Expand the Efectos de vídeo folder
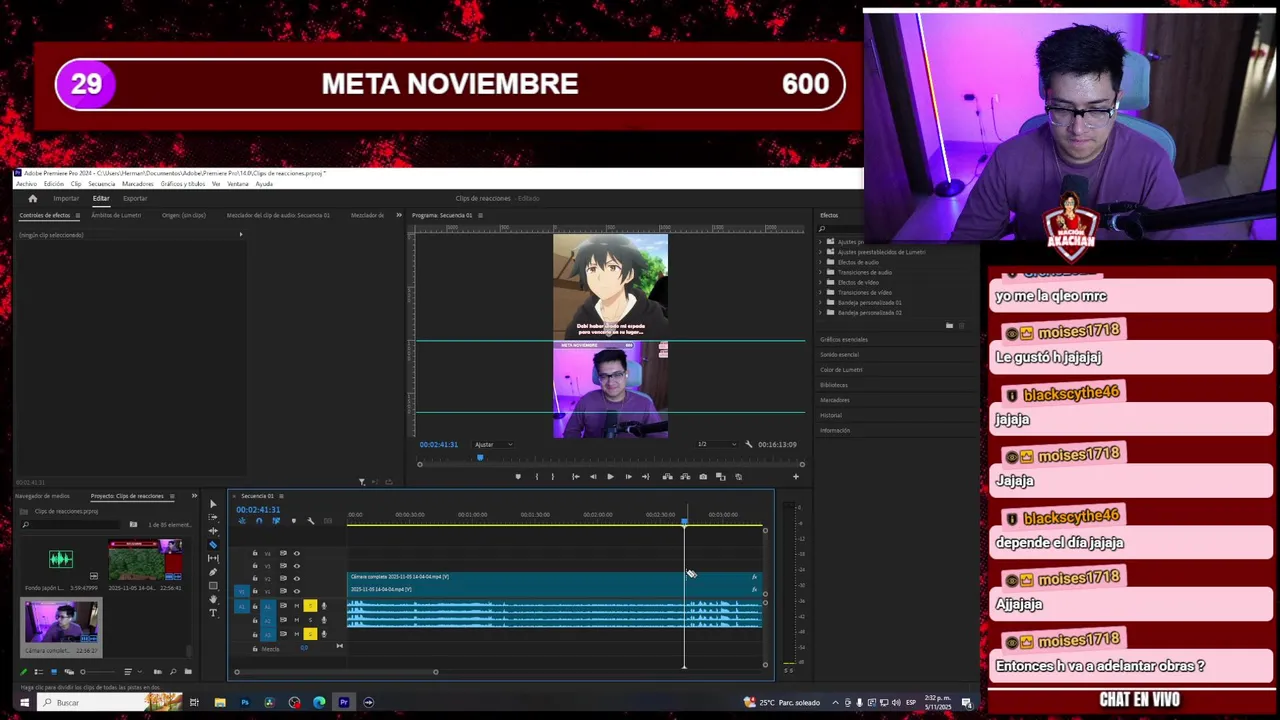The width and height of the screenshot is (1280, 720). coord(821,282)
